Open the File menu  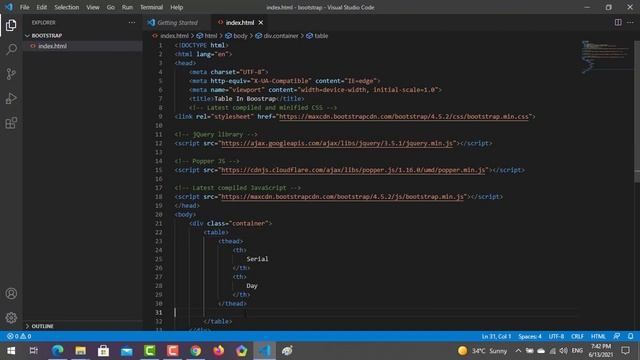tap(24, 7)
